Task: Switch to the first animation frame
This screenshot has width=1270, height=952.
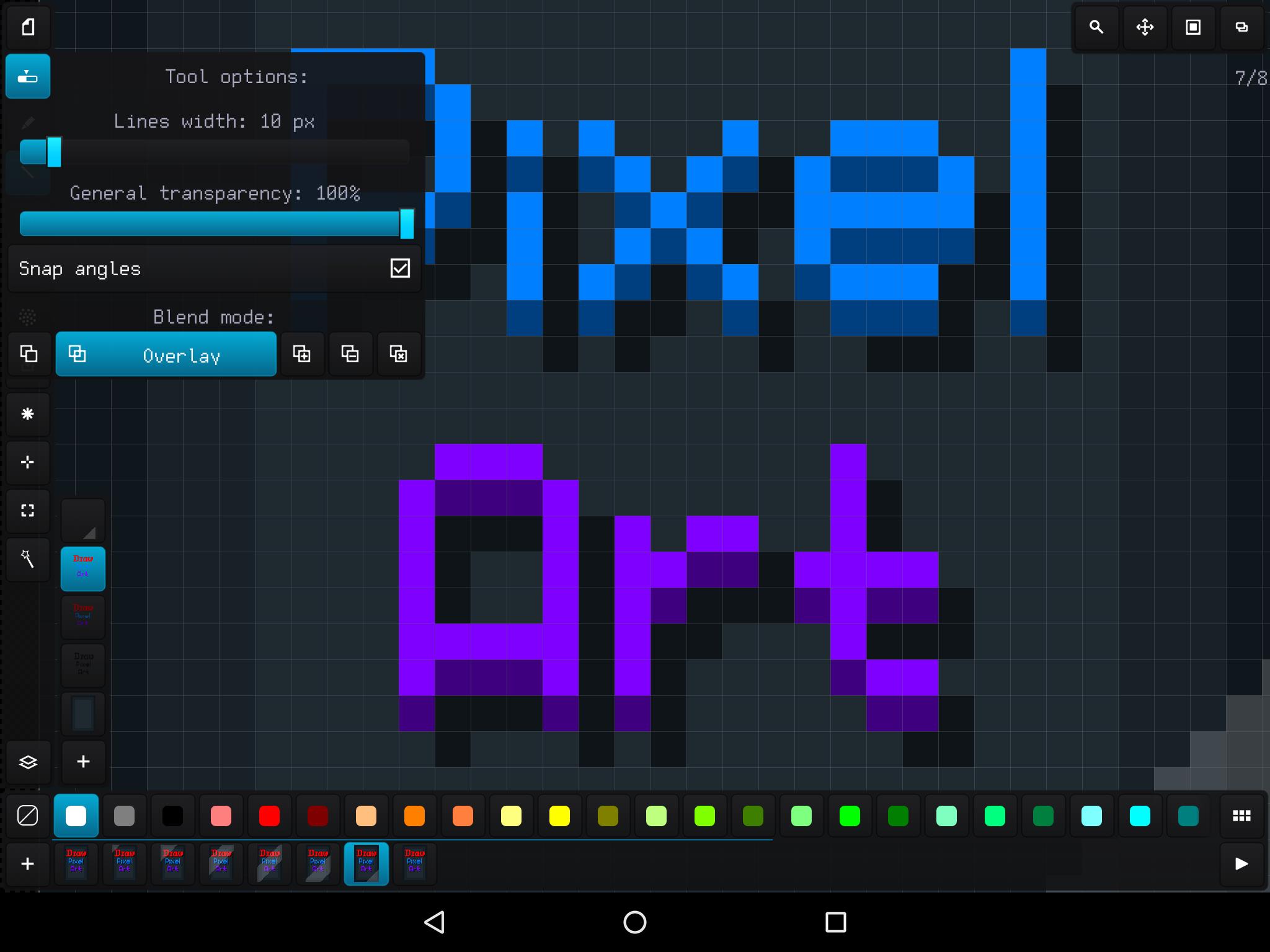Action: tap(76, 864)
